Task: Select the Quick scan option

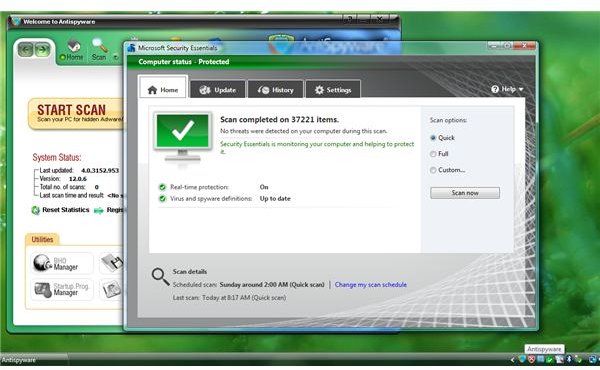Action: pyautogui.click(x=433, y=138)
